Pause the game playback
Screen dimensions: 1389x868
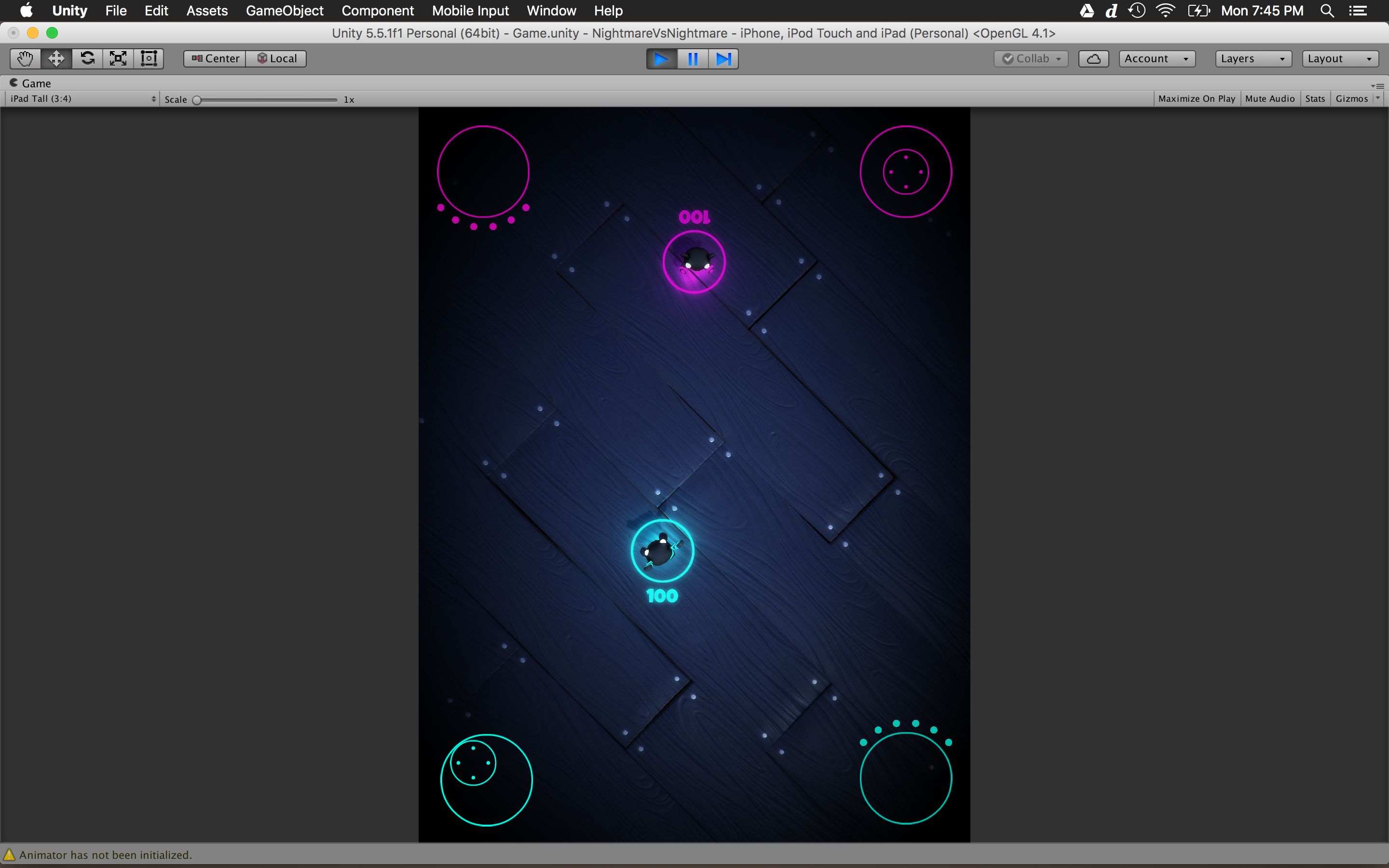pos(693,59)
